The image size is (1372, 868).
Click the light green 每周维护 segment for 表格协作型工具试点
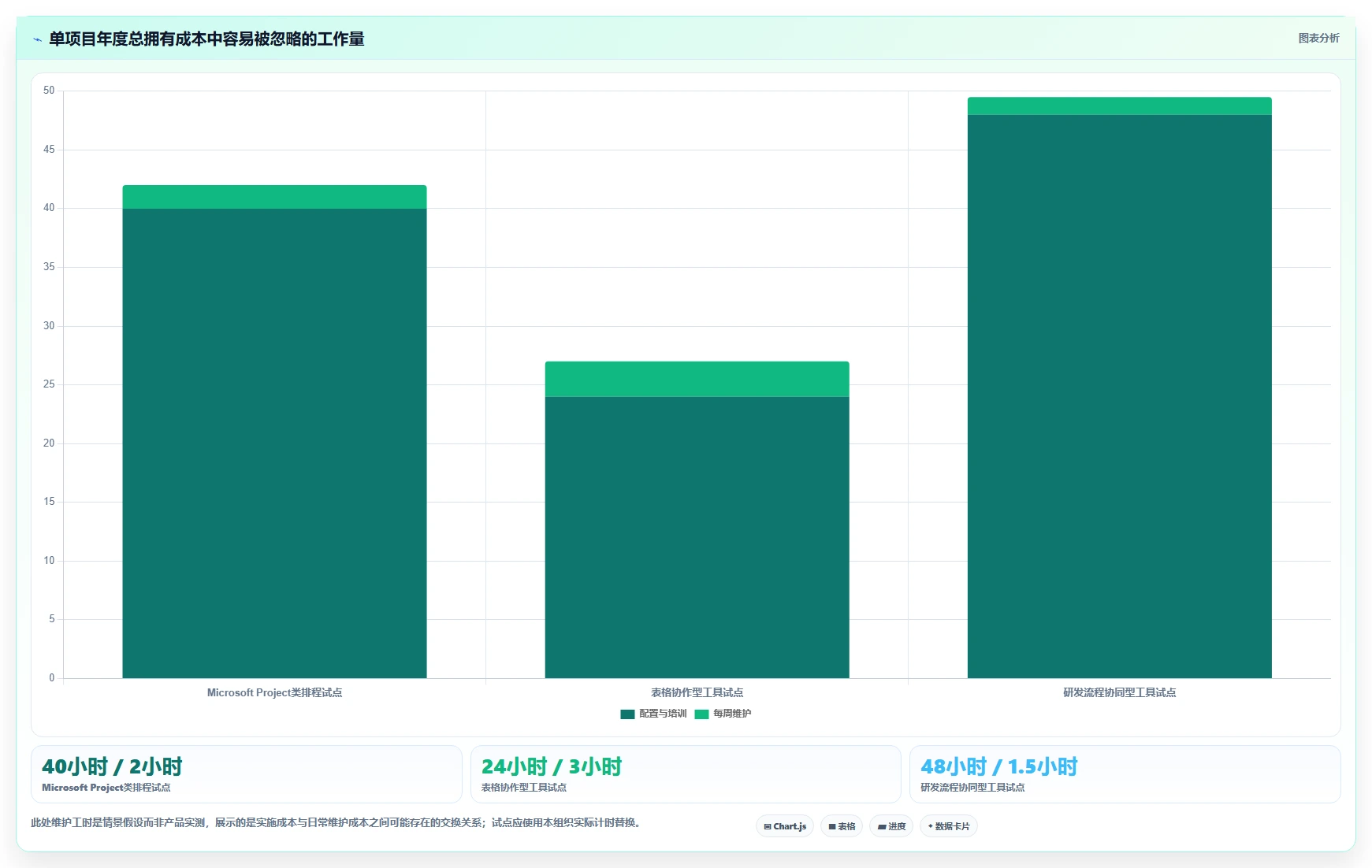697,379
